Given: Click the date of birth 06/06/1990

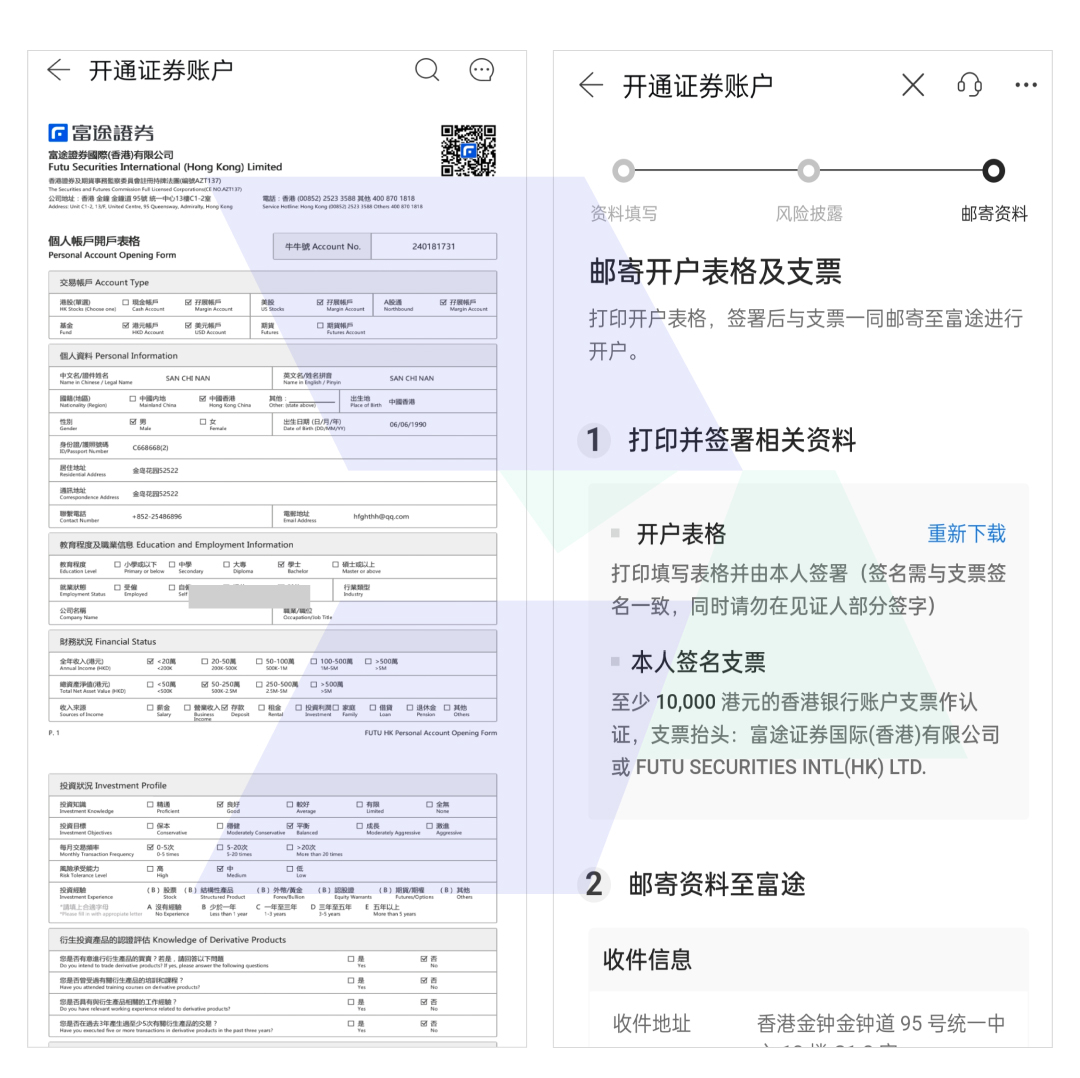Looking at the screenshot, I should pos(408,424).
